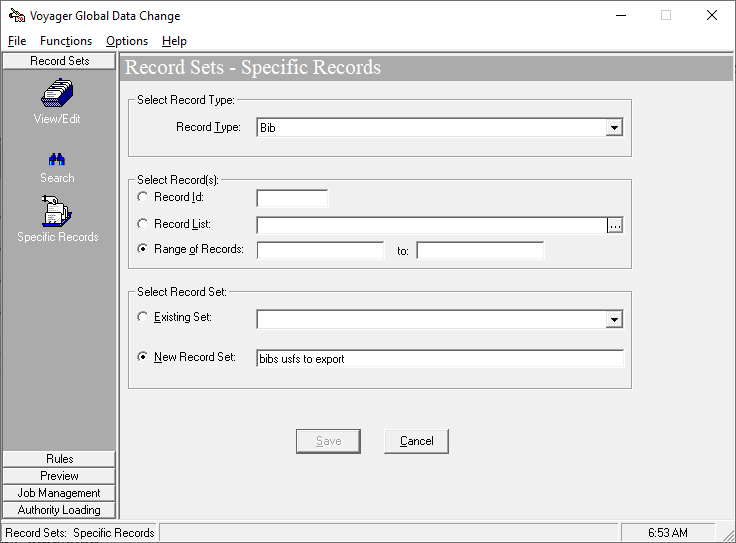Screen dimensions: 736x543
Task: Click the Cancel button
Action: pos(416,441)
